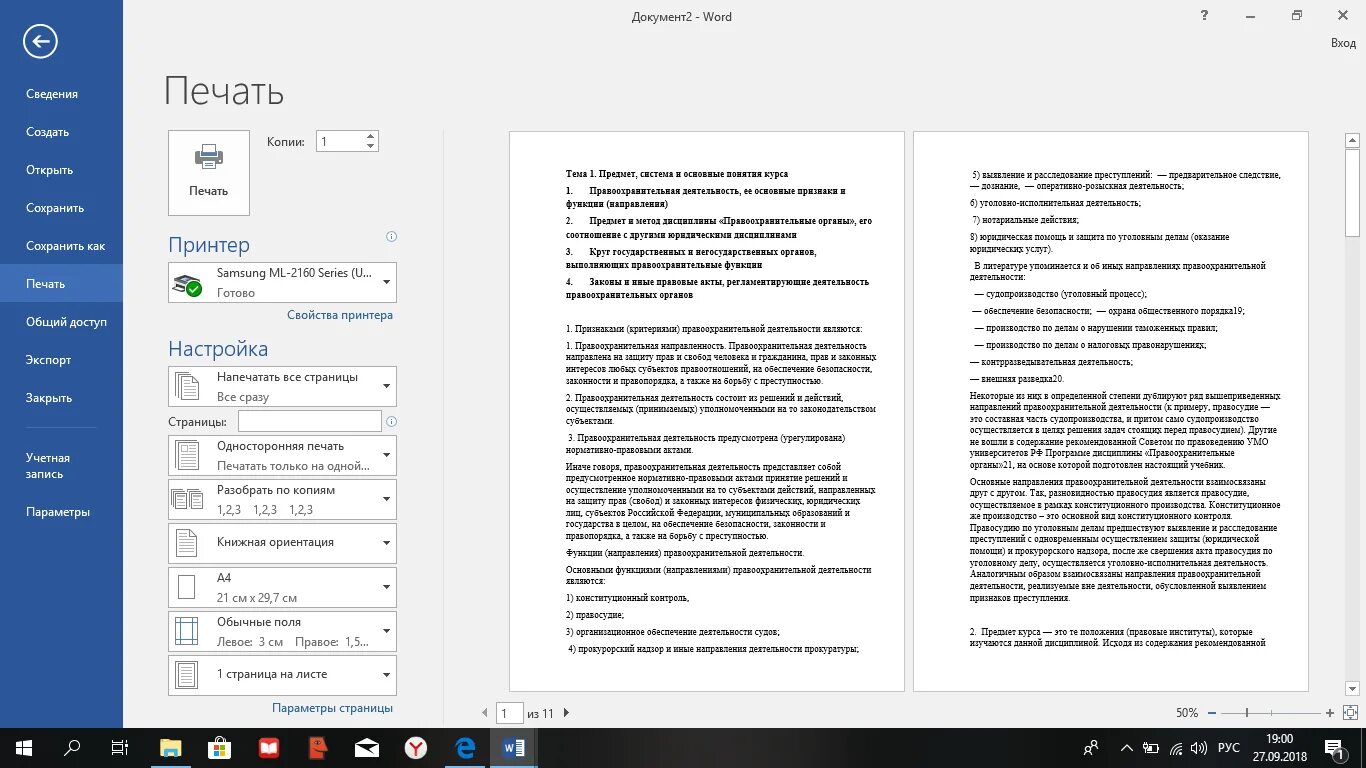Expand the print all pages dropdown
The width and height of the screenshot is (1366, 768).
pos(283,386)
